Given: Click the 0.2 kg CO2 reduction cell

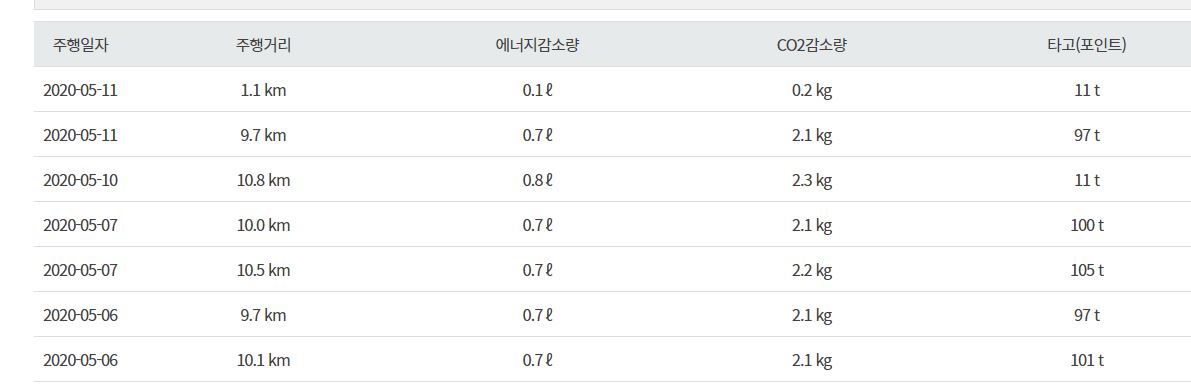Looking at the screenshot, I should pyautogui.click(x=812, y=90).
